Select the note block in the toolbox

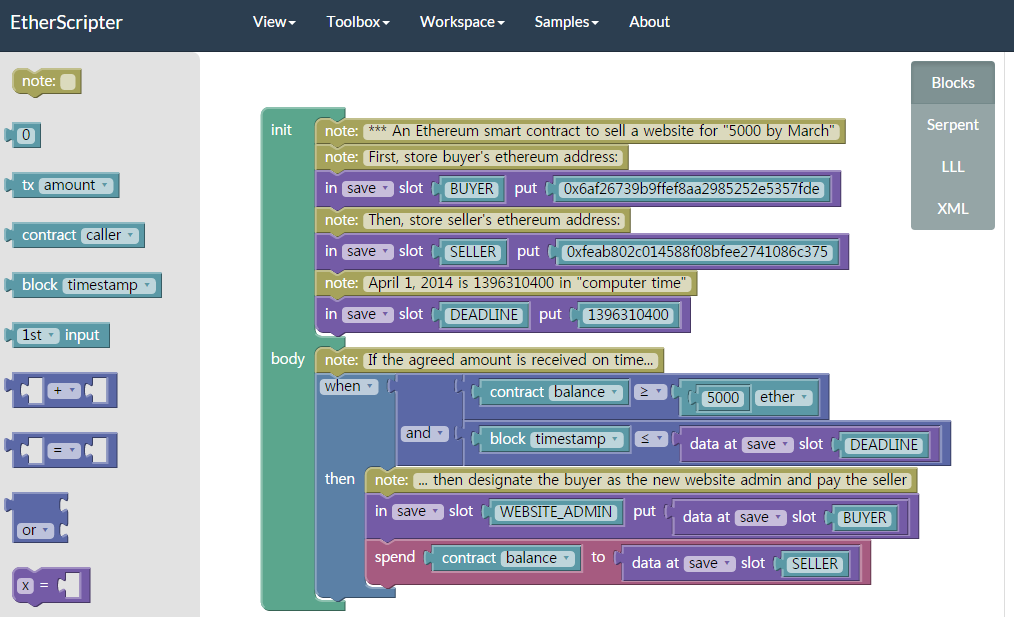[x=38, y=82]
